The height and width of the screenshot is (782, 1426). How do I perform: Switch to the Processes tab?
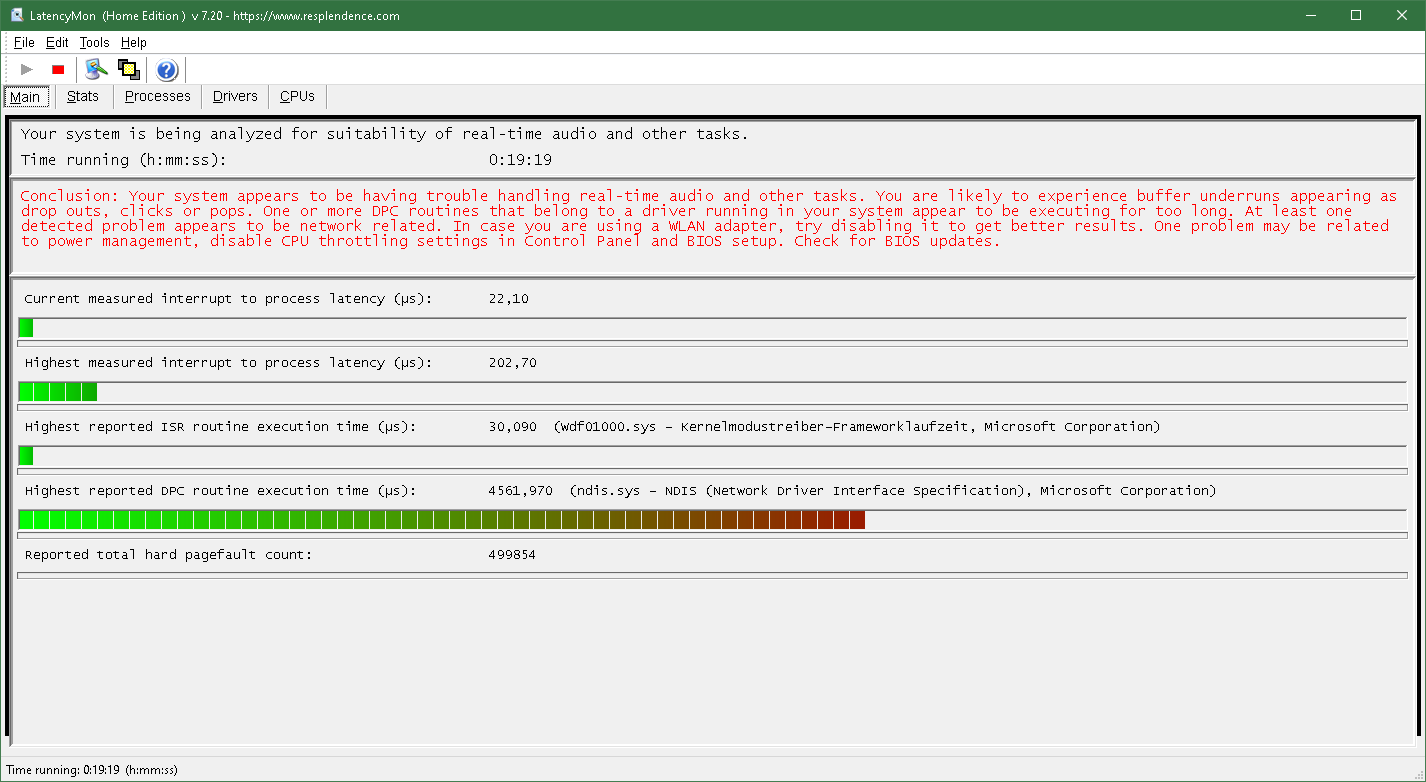[x=158, y=96]
